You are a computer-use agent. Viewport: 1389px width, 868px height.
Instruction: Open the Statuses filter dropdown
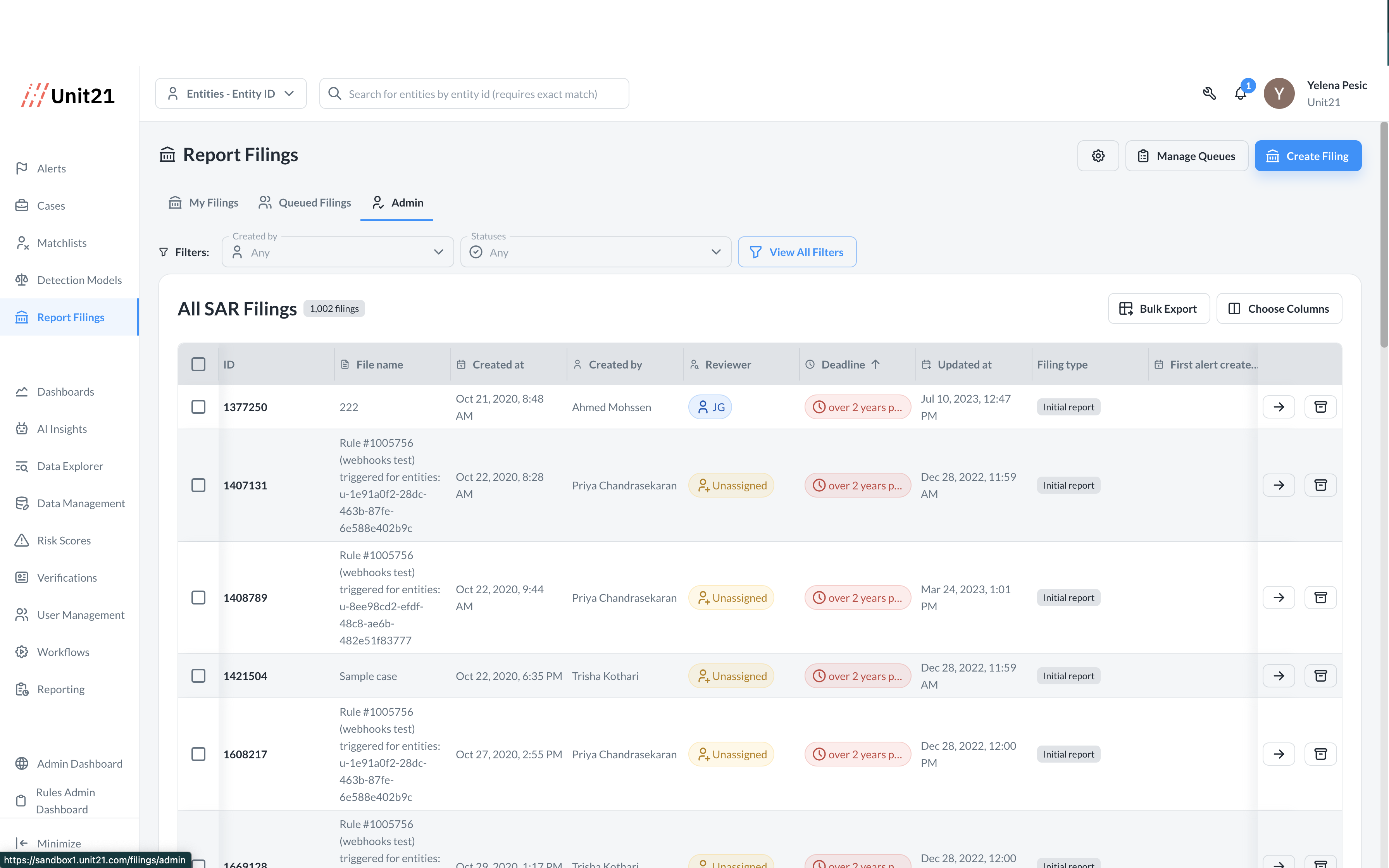(595, 253)
